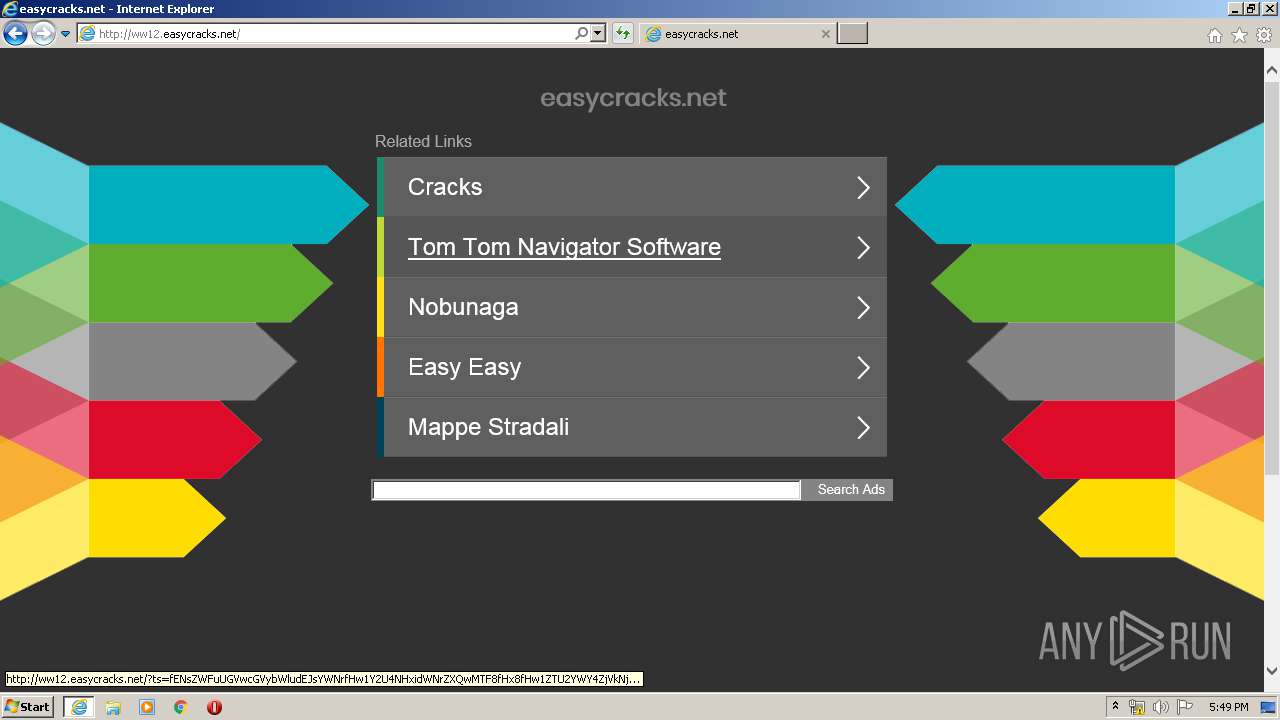The image size is (1280, 720).
Task: Click the page scrollbar up arrow
Action: pos(1272,70)
